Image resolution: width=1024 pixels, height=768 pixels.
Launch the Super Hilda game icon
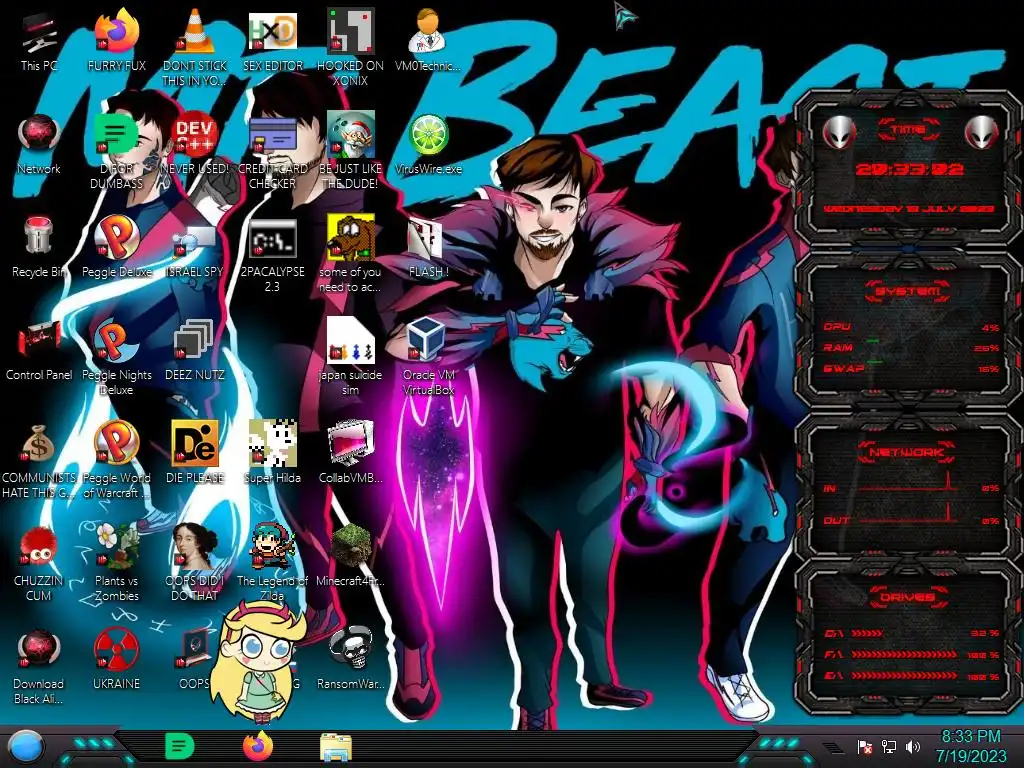point(273,444)
